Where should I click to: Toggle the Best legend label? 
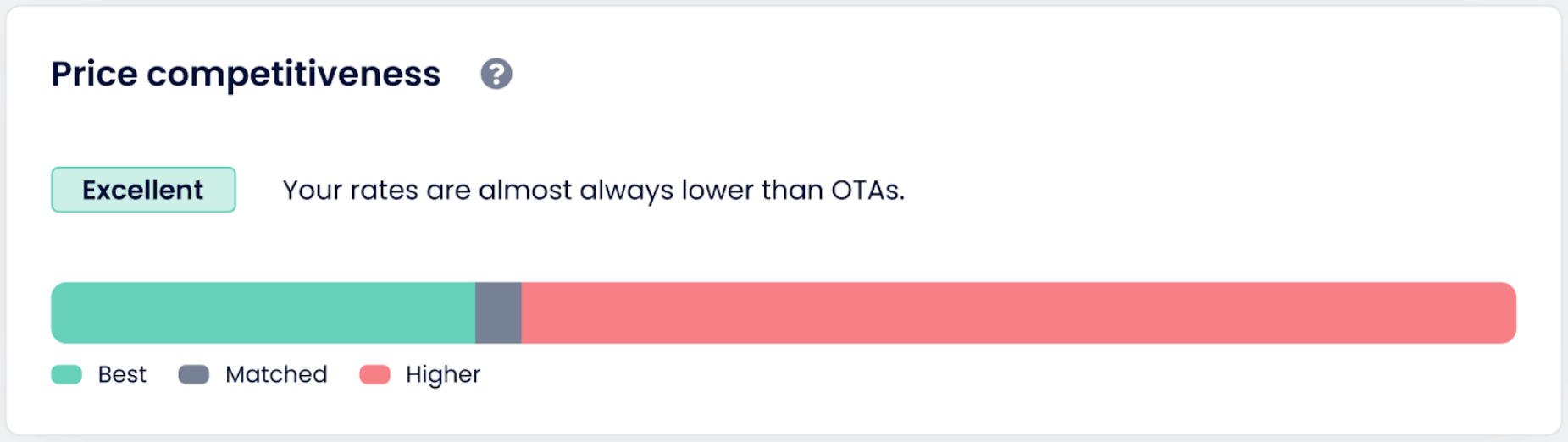pos(122,374)
